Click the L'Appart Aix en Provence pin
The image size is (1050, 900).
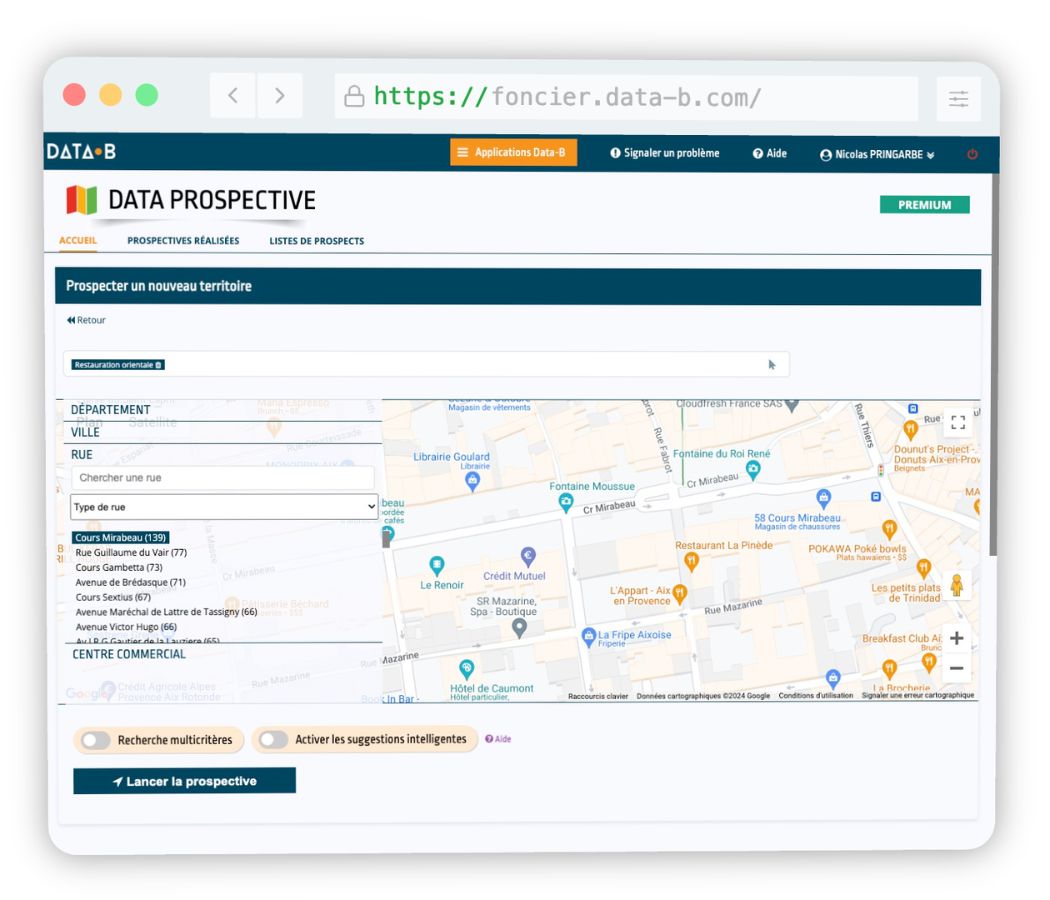point(680,594)
